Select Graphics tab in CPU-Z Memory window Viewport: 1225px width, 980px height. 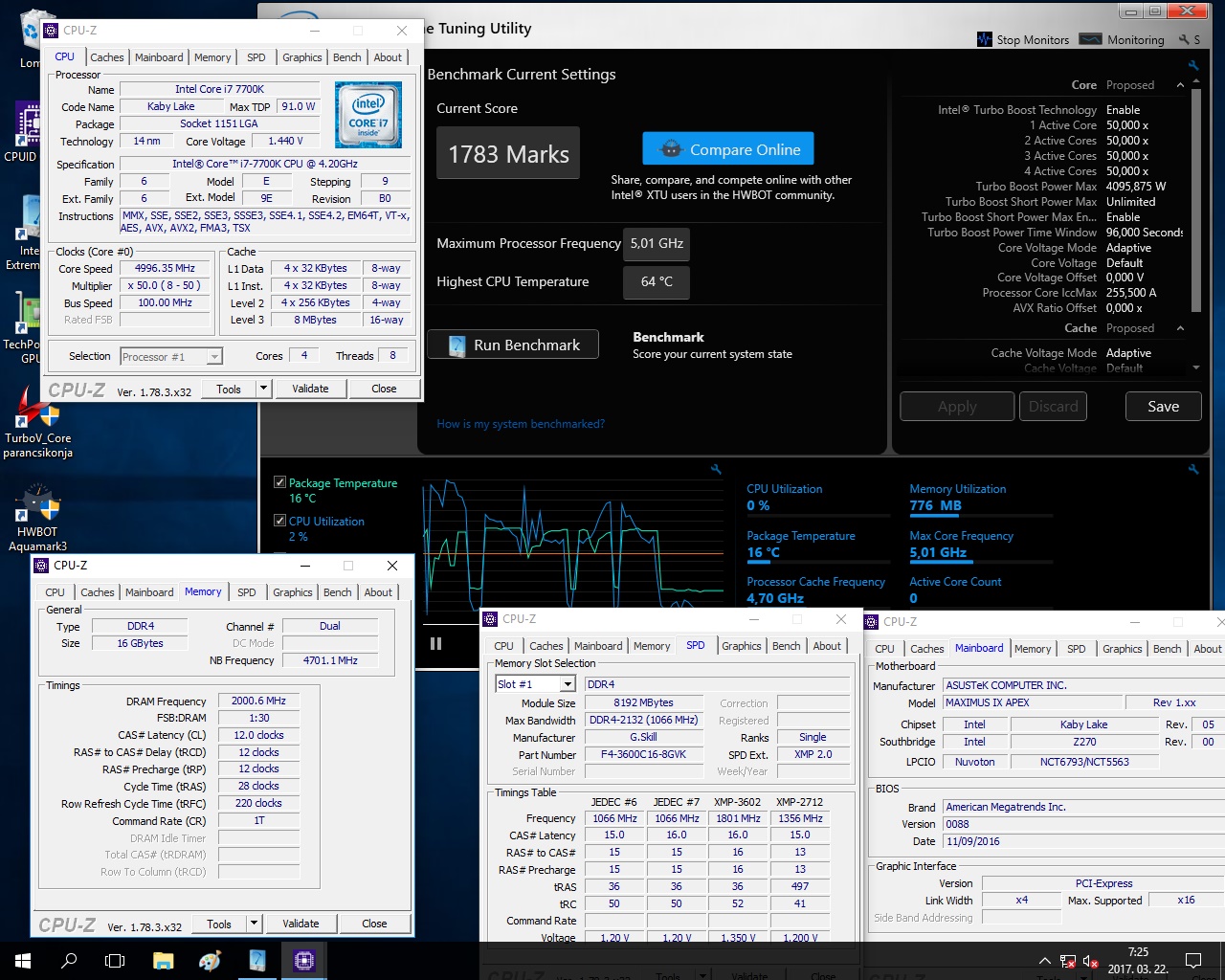[293, 592]
